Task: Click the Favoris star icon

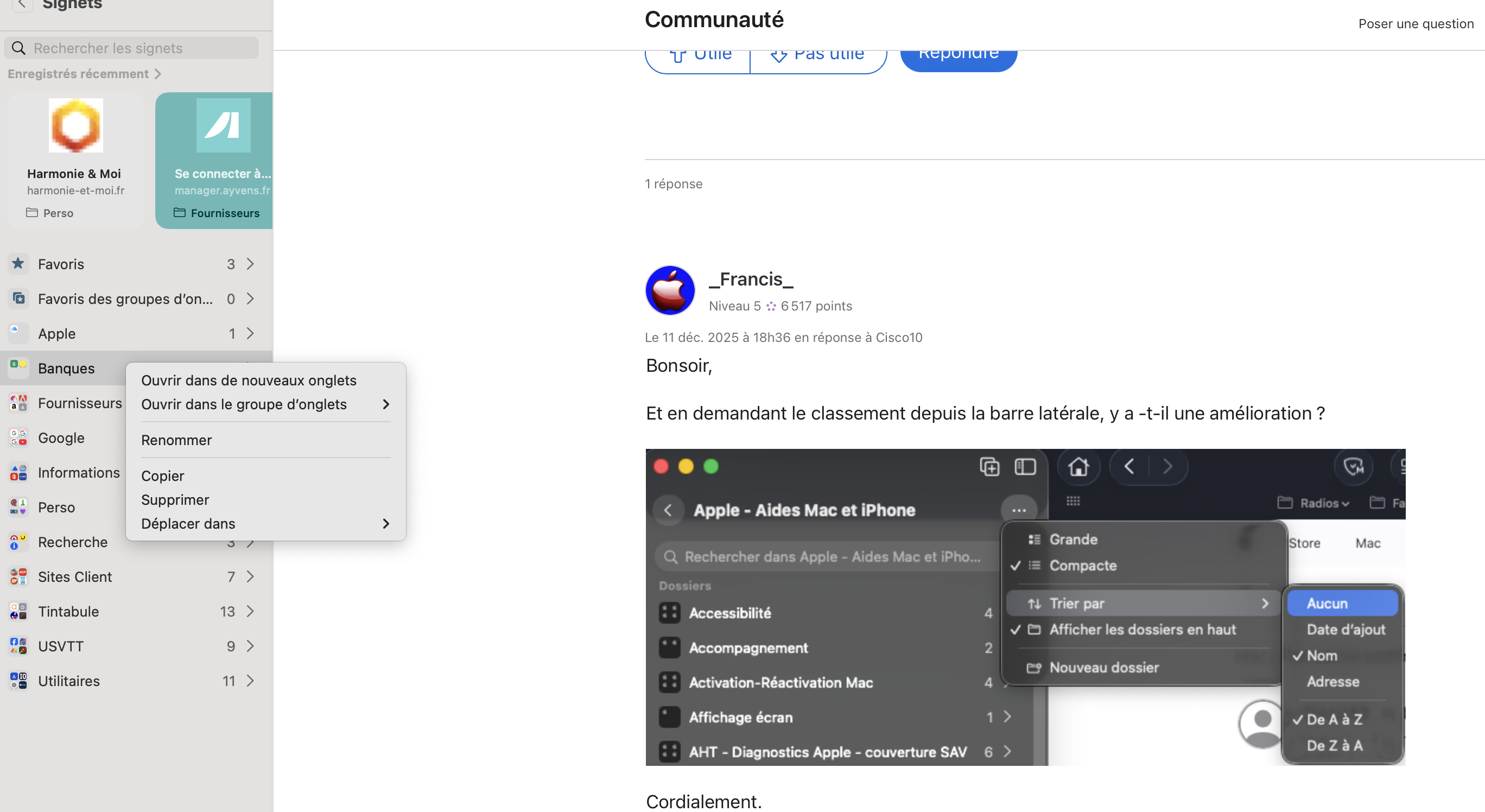Action: point(18,264)
